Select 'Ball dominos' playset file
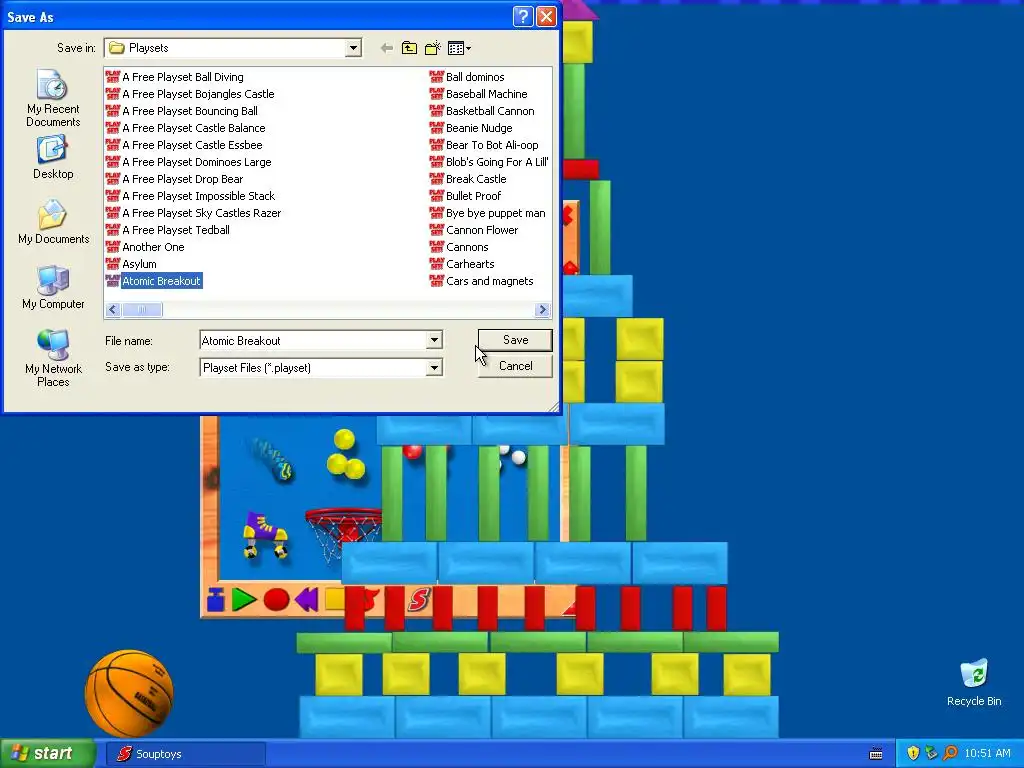Viewport: 1024px width, 768px height. (467, 77)
